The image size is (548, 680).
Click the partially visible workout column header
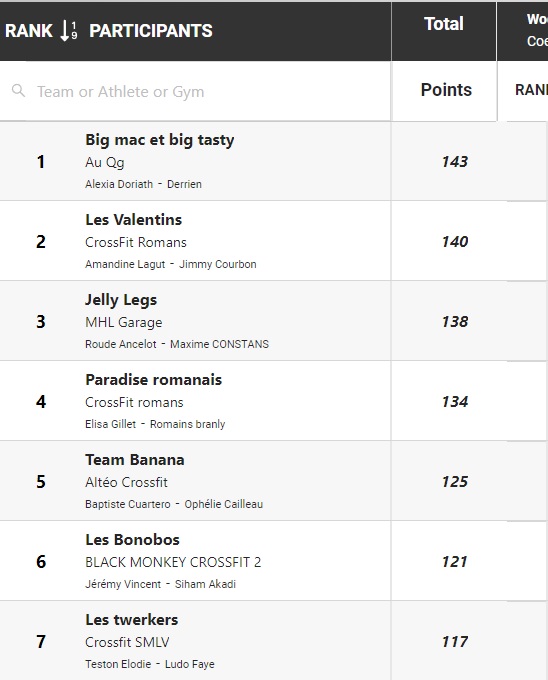pos(537,30)
